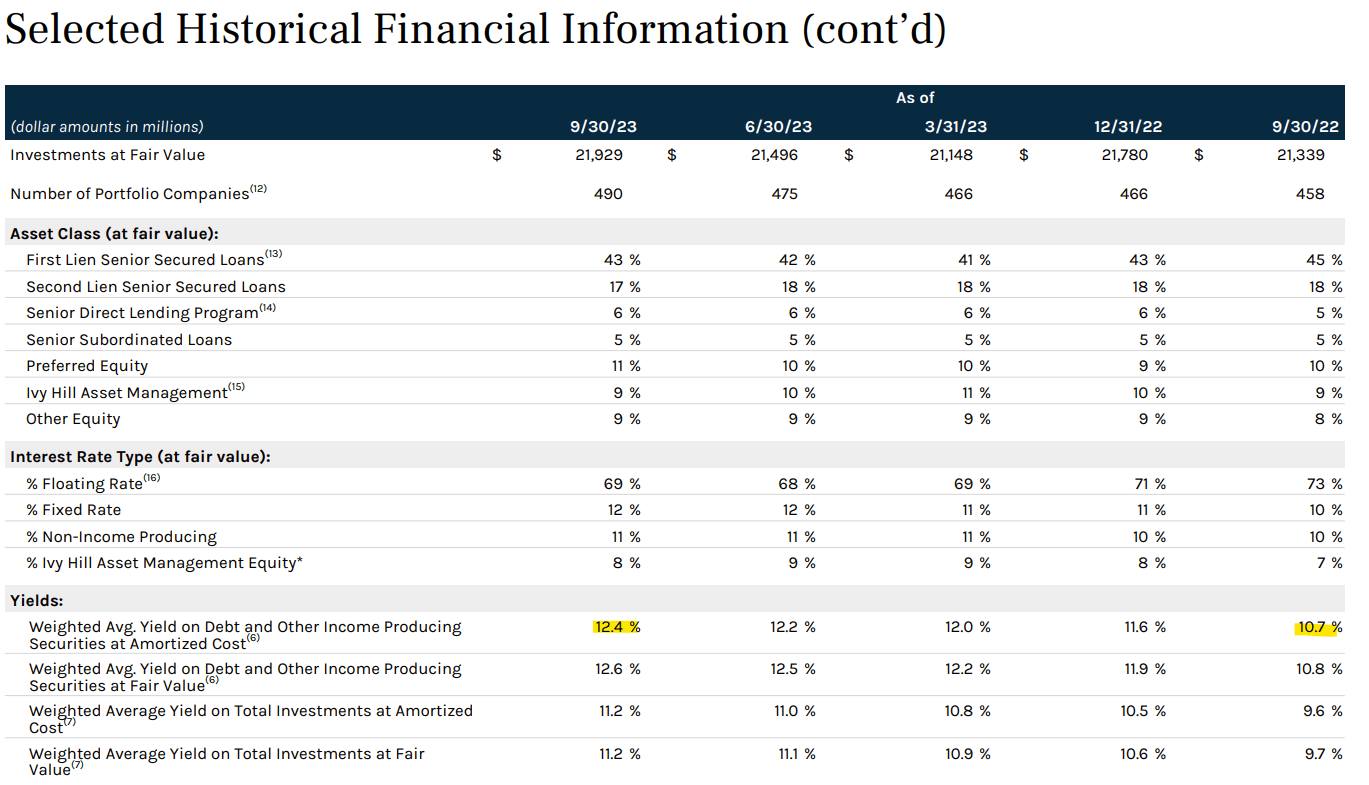Click Preferred Equity 9 % under 12/31/22
This screenshot has width=1369, height=785.
1152,366
